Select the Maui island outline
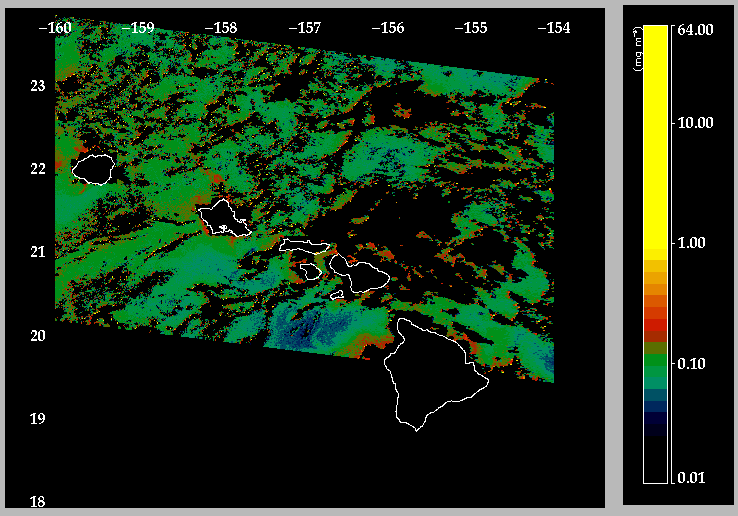Screen dimensions: 738x516 tap(360, 275)
